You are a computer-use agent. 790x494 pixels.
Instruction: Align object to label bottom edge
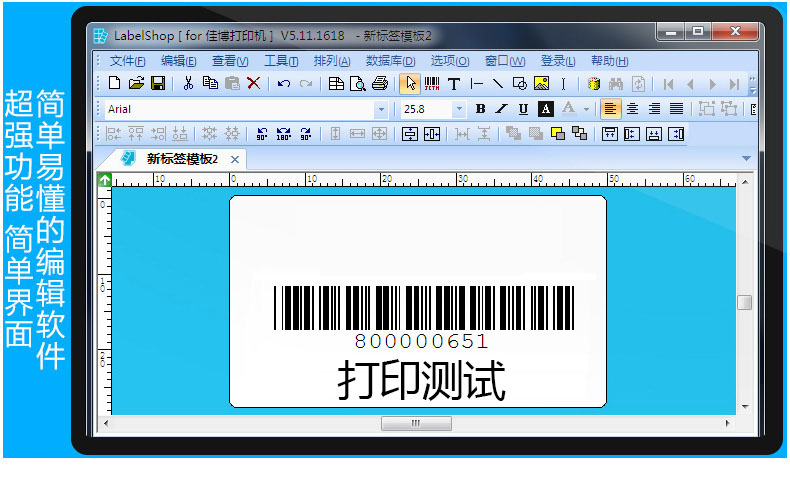(654, 134)
